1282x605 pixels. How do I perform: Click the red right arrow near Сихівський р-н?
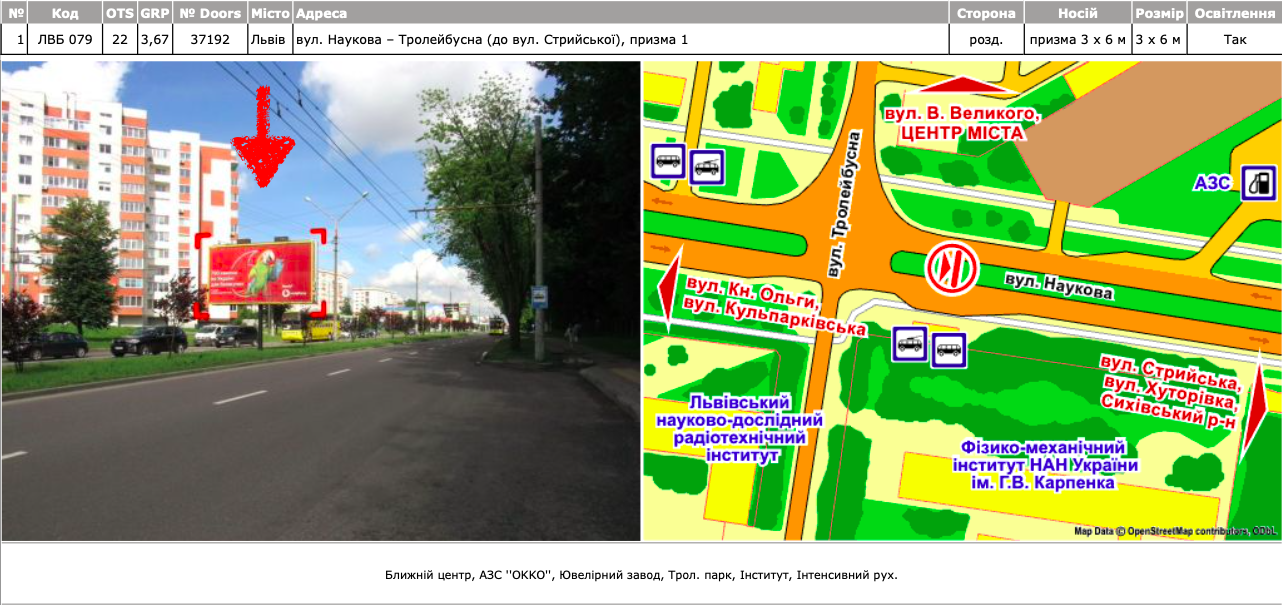click(1253, 412)
